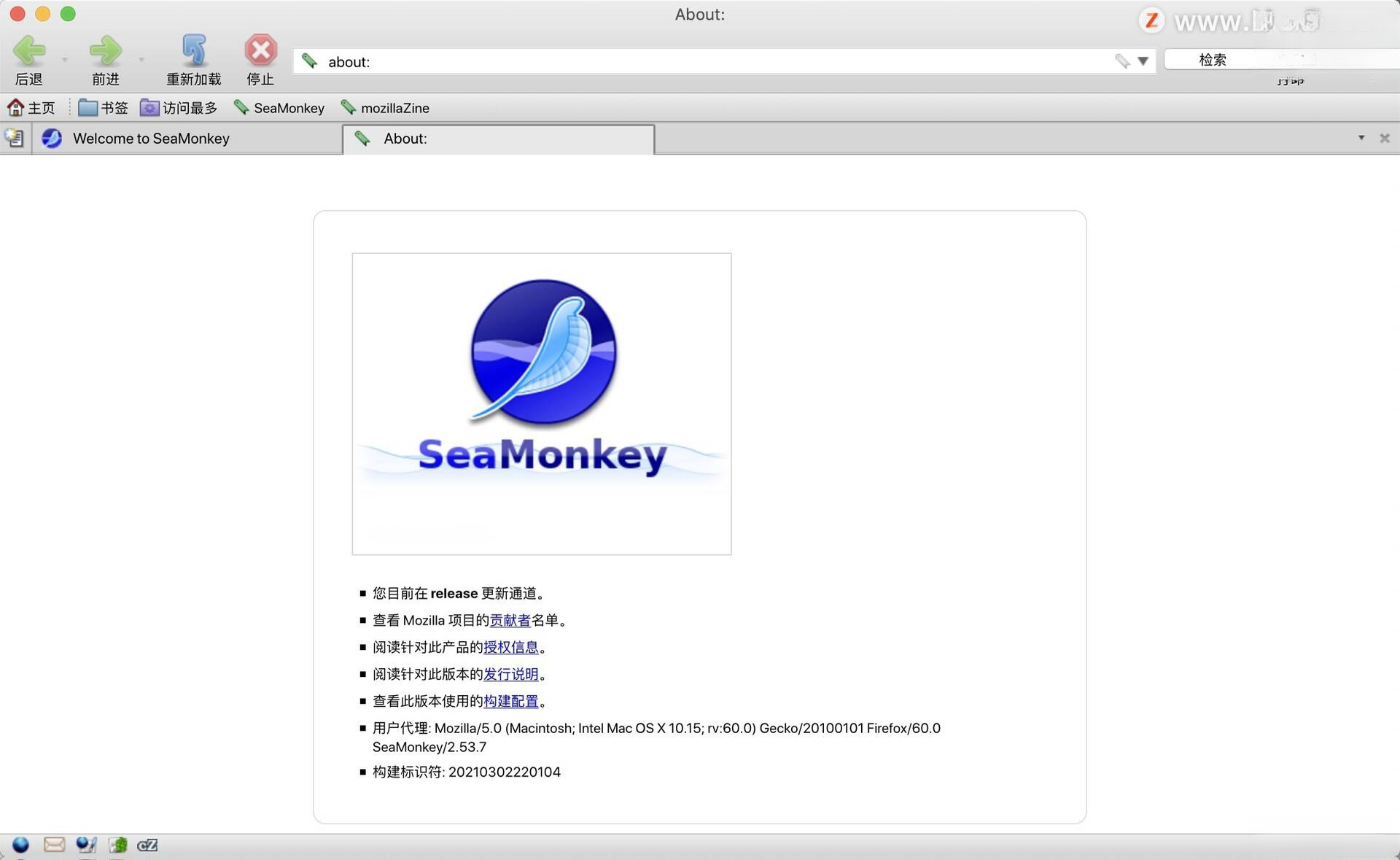Open the Address Book icon in status bar
Screen dimensions: 1400x860
[x=118, y=845]
